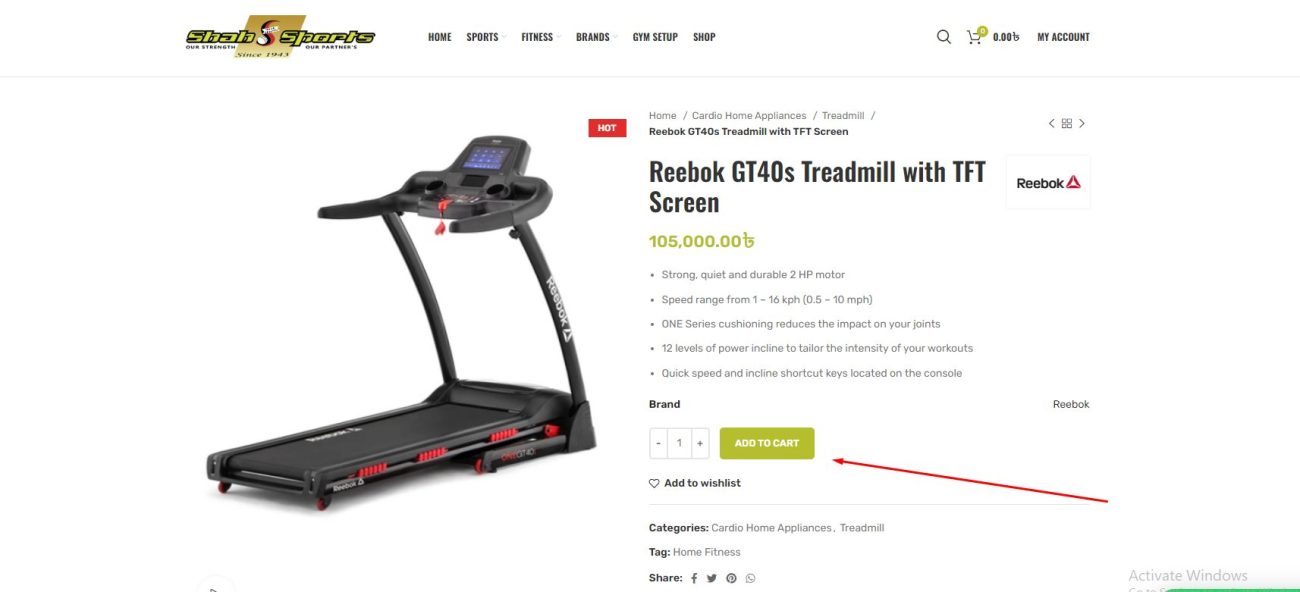The image size is (1300, 592).
Task: Increase quantity with the plus button
Action: [700, 443]
